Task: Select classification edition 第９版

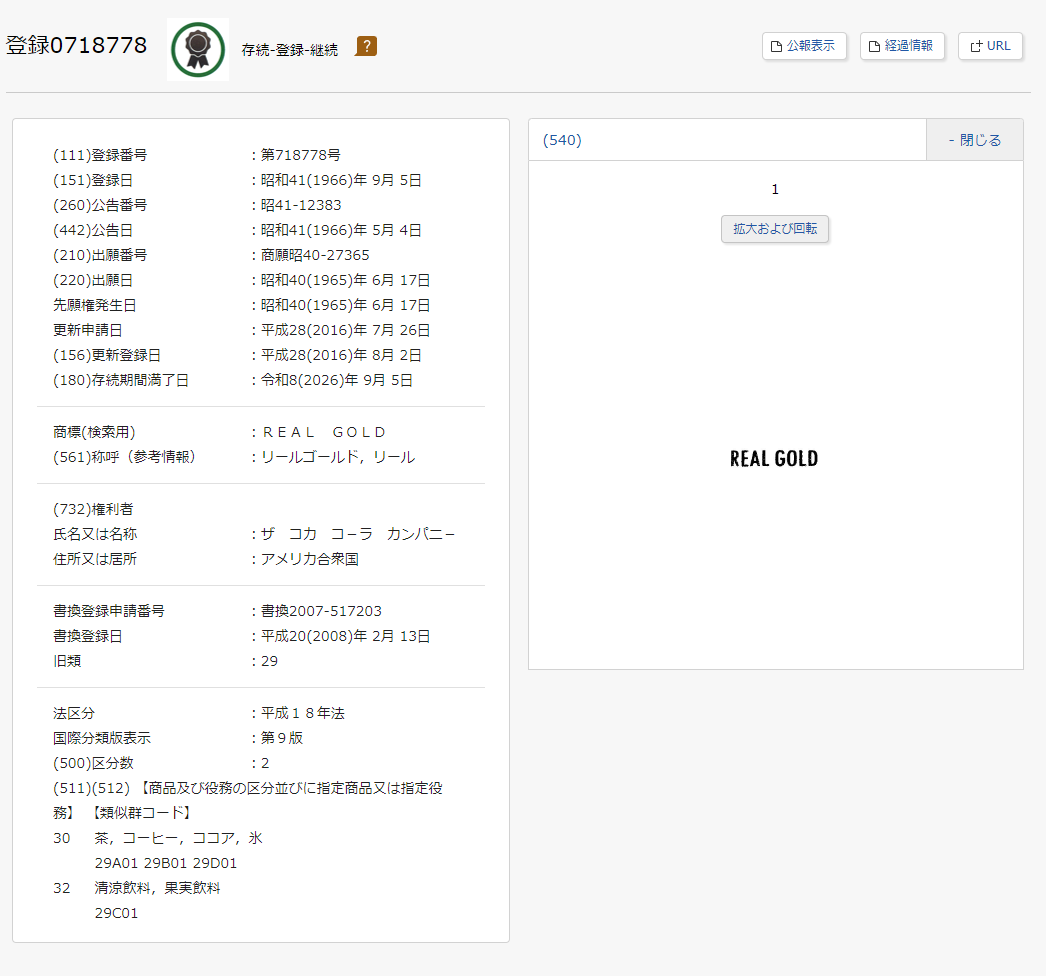Action: point(282,738)
